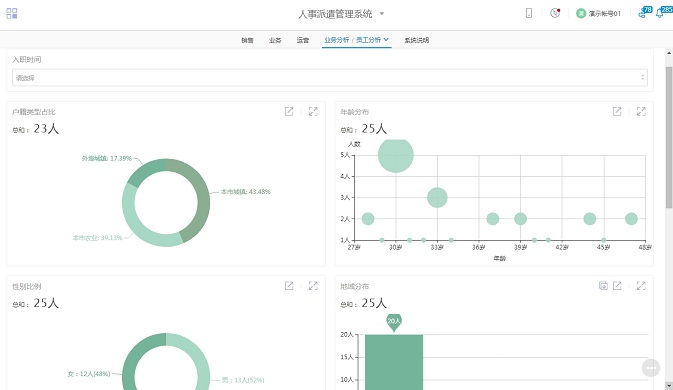Switch to the 业务 tab
673x390 pixels.
tap(275, 40)
